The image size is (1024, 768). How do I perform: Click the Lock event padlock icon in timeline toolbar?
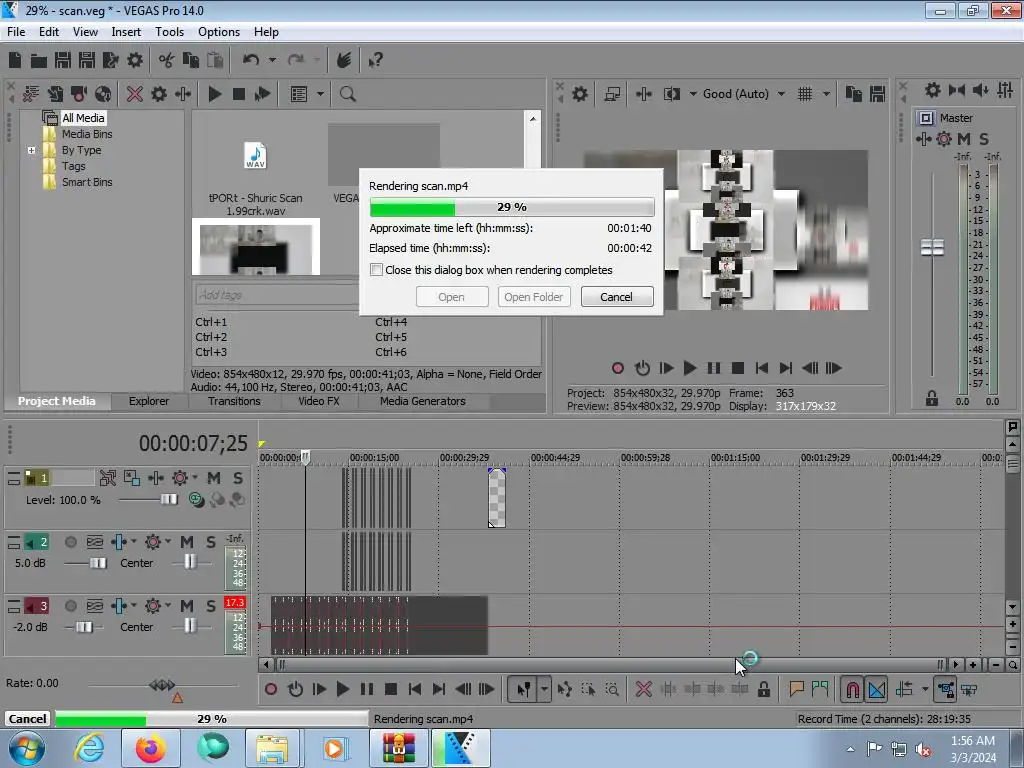pyautogui.click(x=764, y=689)
